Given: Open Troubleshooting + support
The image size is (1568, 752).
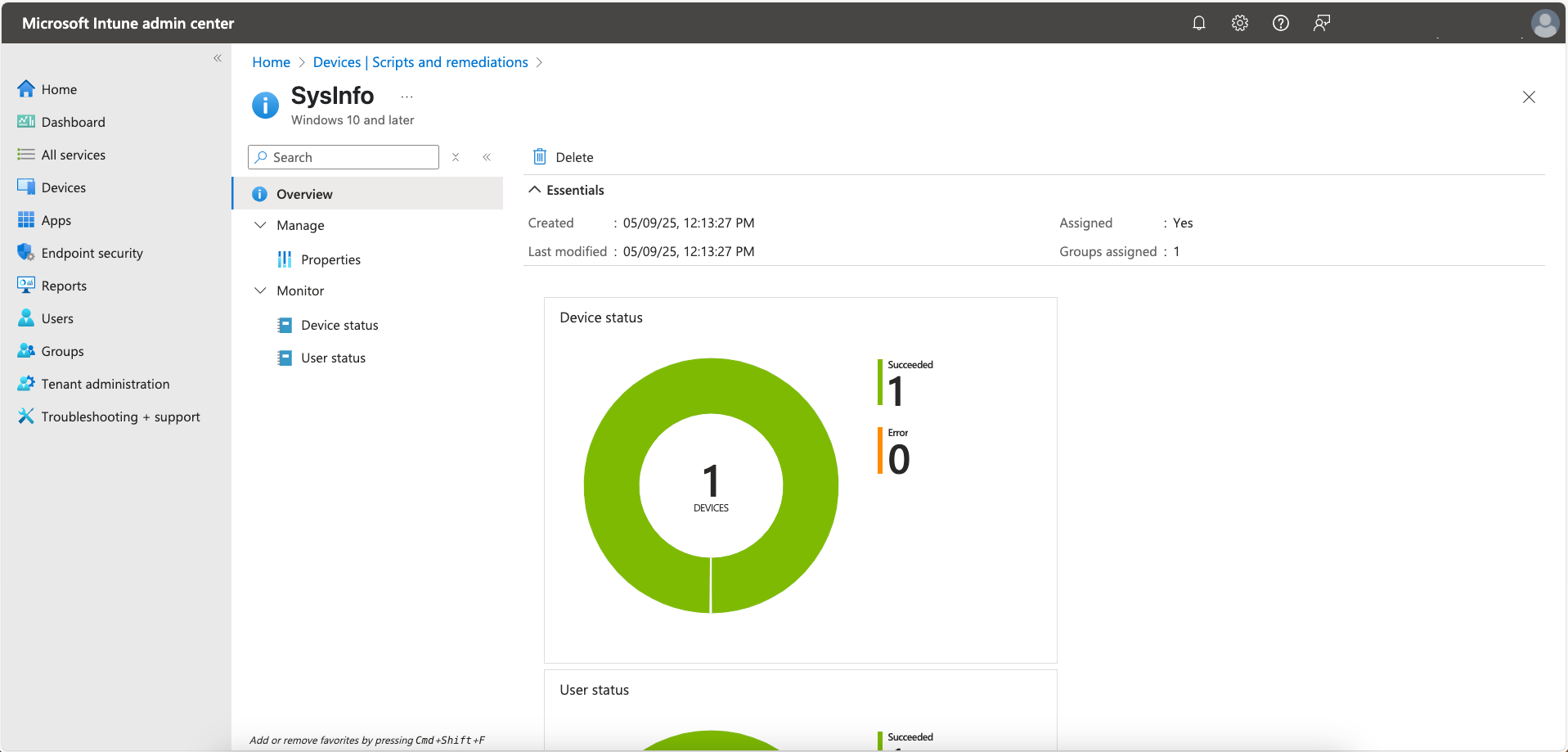Looking at the screenshot, I should pos(120,417).
